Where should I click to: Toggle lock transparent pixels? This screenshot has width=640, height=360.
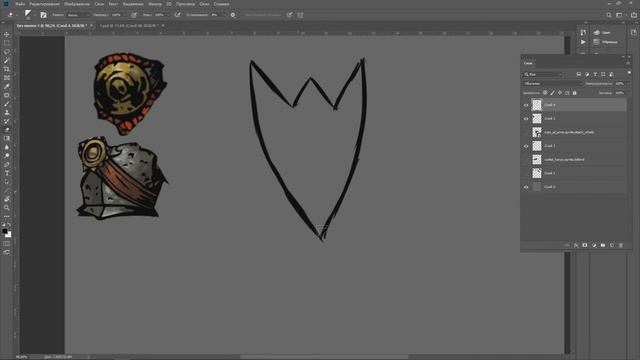(545, 93)
